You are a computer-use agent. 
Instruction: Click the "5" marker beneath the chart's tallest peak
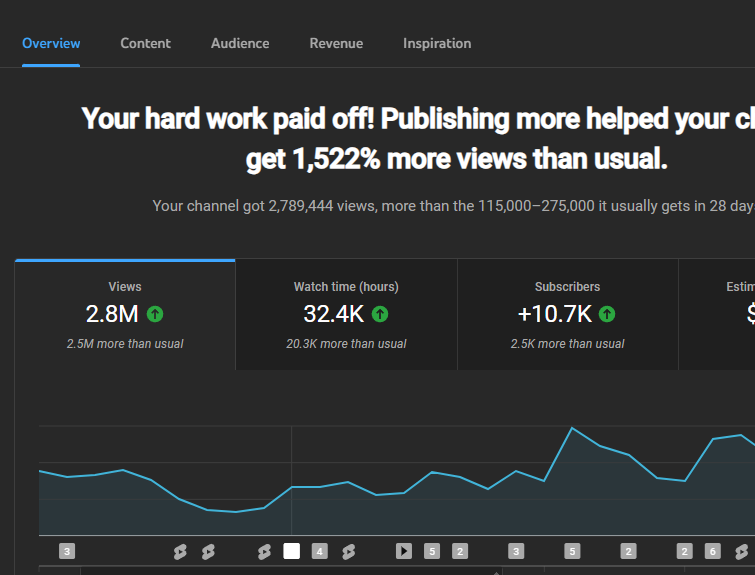tap(572, 551)
